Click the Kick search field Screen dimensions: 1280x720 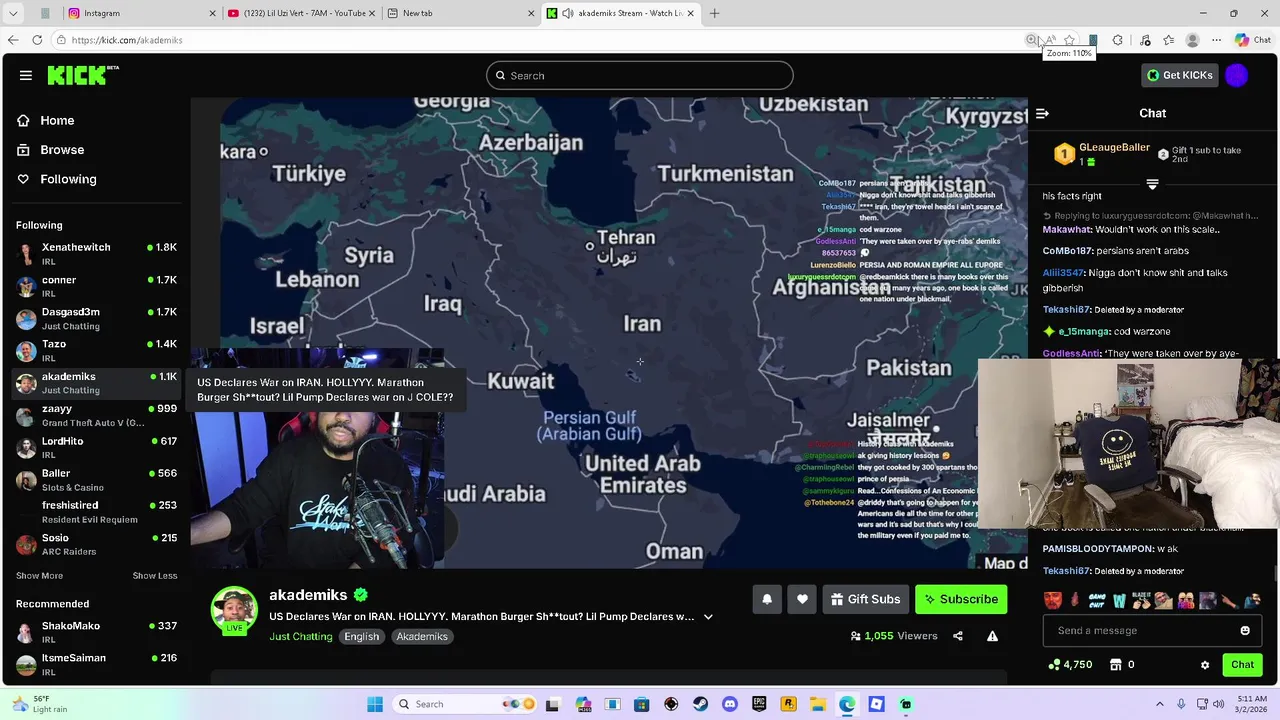(640, 75)
